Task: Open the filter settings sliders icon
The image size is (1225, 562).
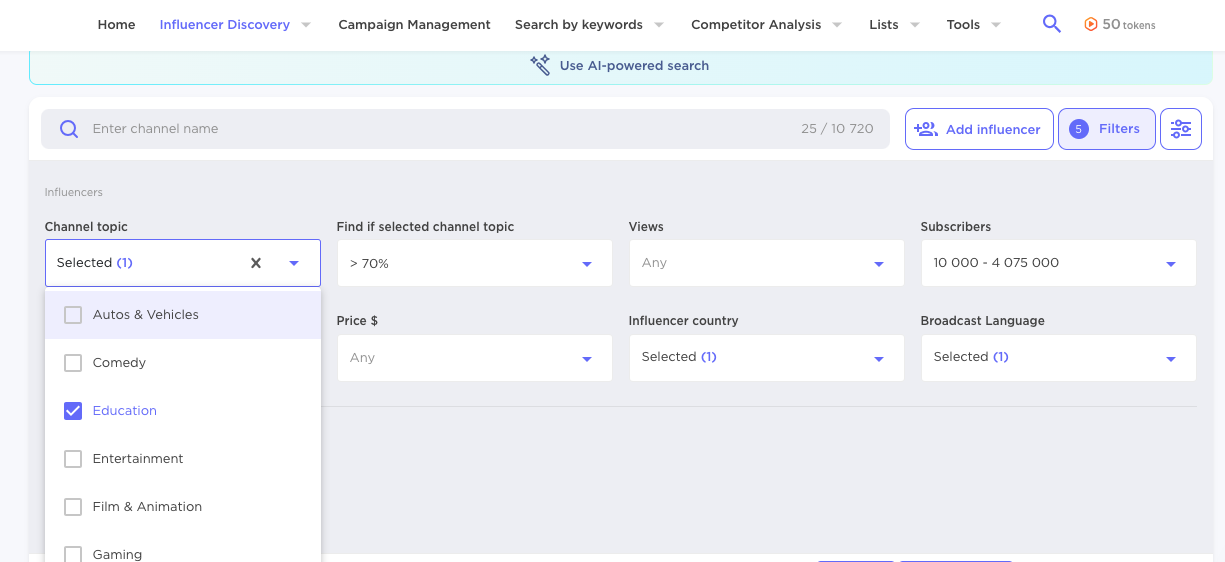Action: 1181,129
